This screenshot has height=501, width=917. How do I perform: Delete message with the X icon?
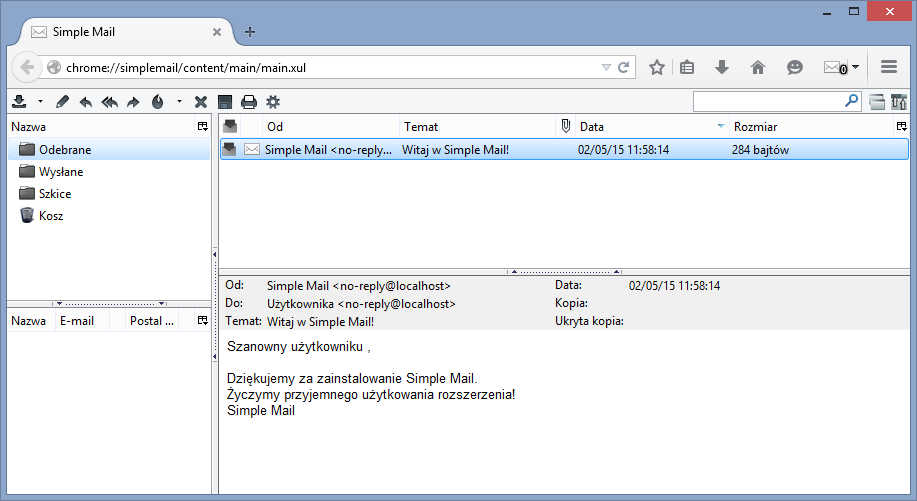coord(201,102)
